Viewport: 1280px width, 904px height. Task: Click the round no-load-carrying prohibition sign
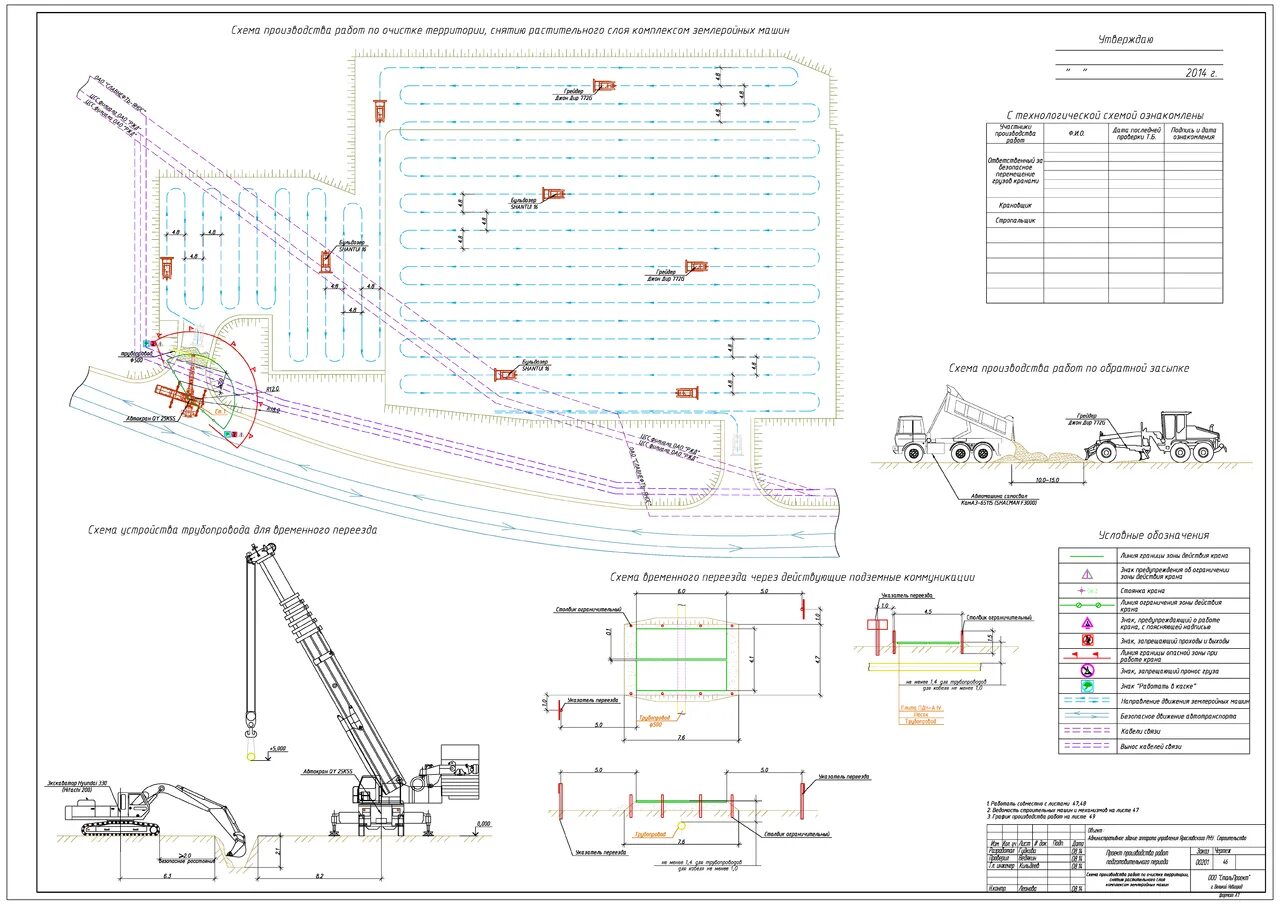[1088, 670]
